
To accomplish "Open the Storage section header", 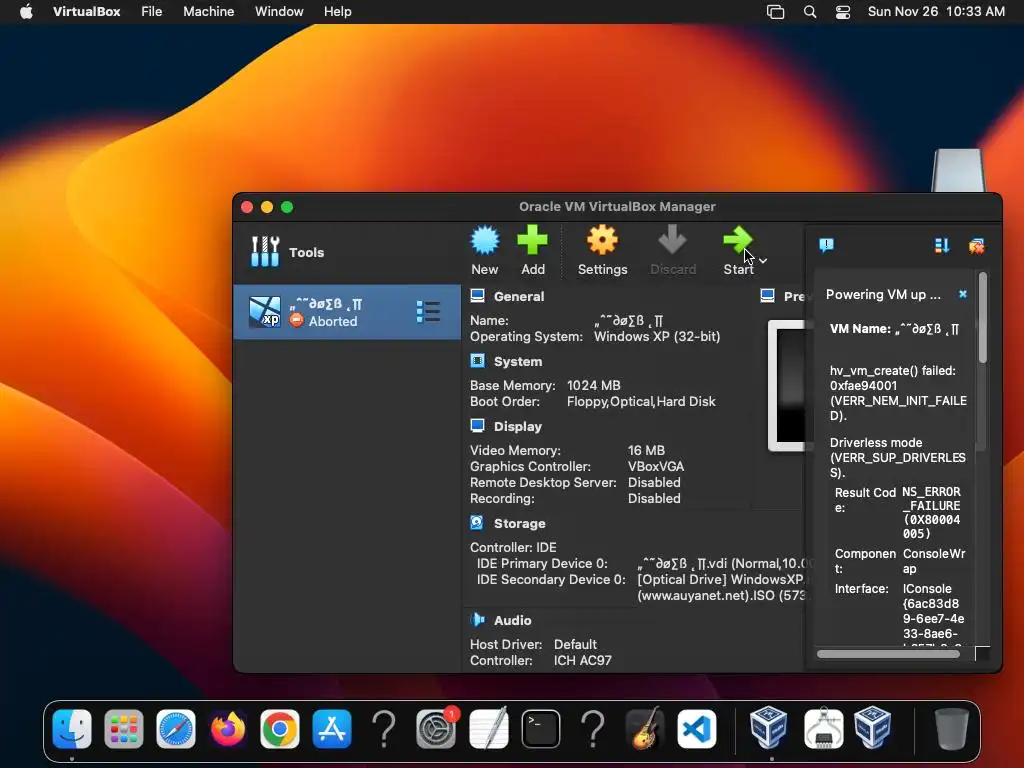I will (519, 524).
